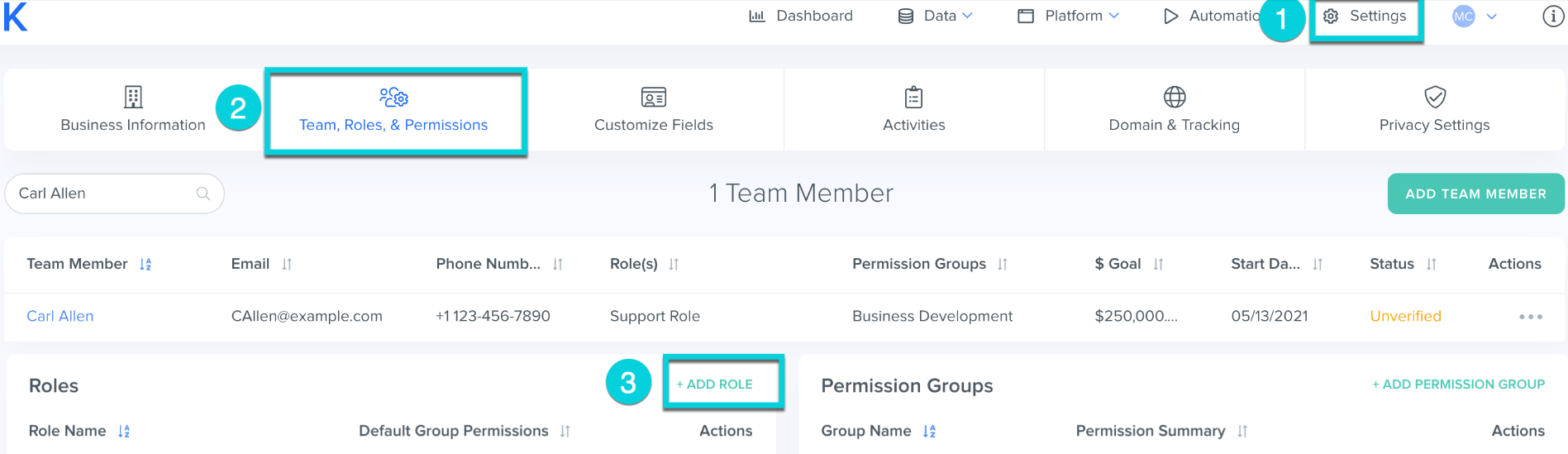The width and height of the screenshot is (1568, 454).
Task: Click the search magnifier icon
Action: pos(203,194)
